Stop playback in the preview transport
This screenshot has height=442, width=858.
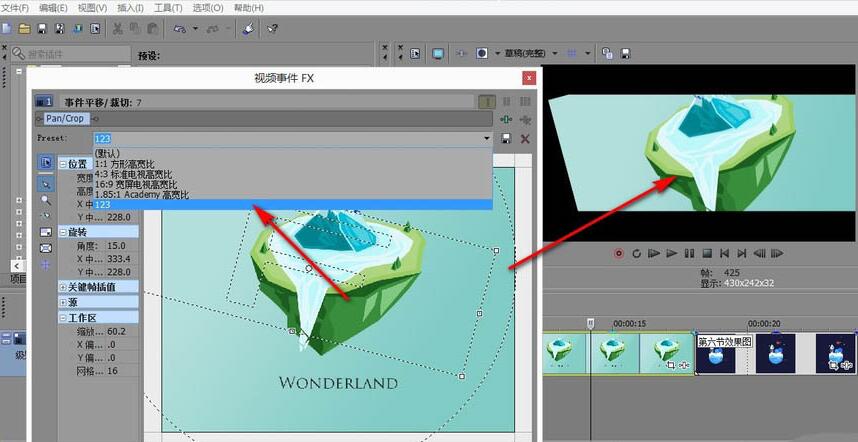point(706,254)
